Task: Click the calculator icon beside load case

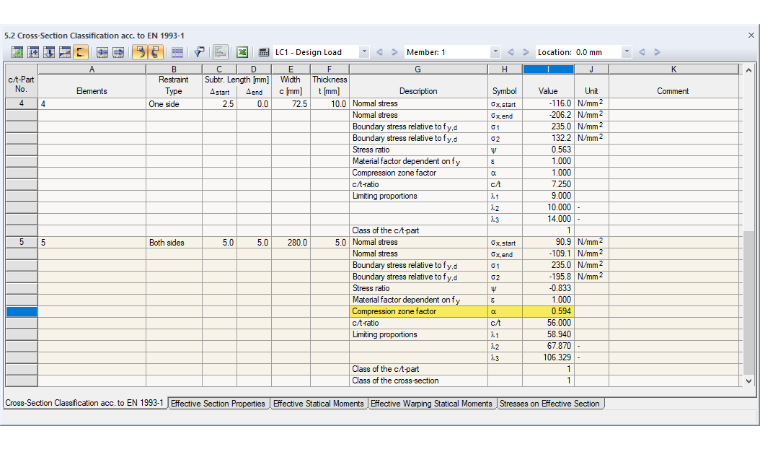Action: (263, 52)
